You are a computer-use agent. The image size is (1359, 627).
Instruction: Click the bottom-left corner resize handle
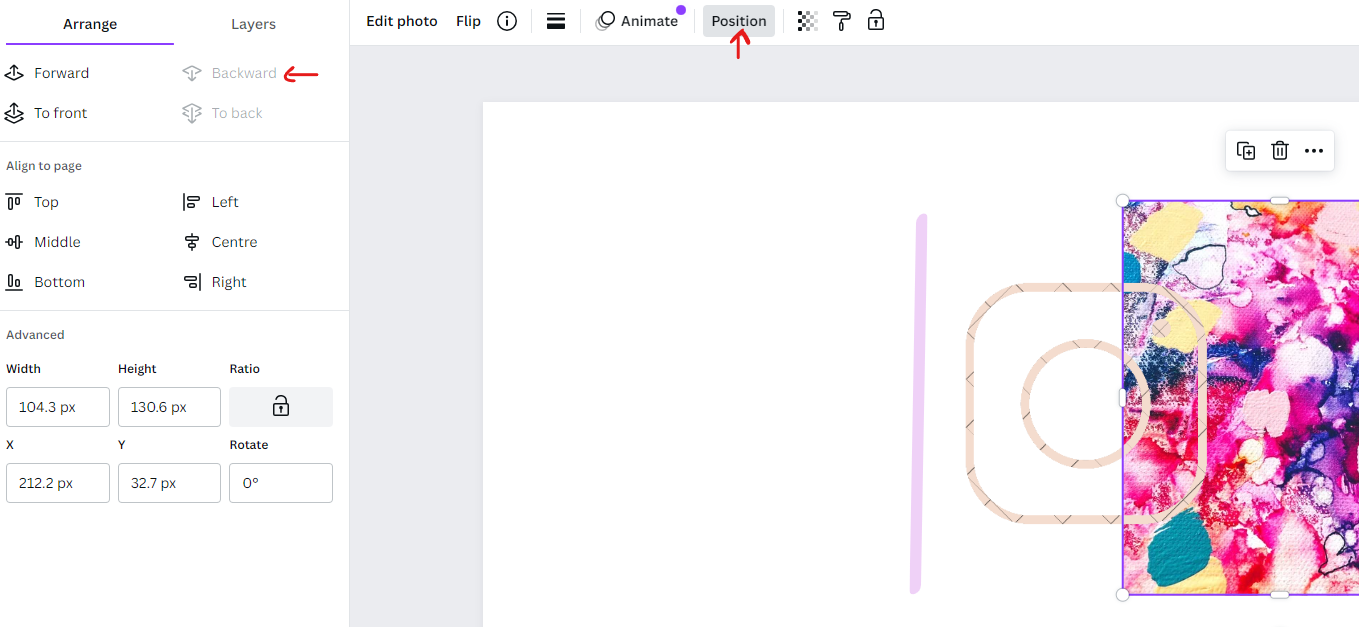1122,595
